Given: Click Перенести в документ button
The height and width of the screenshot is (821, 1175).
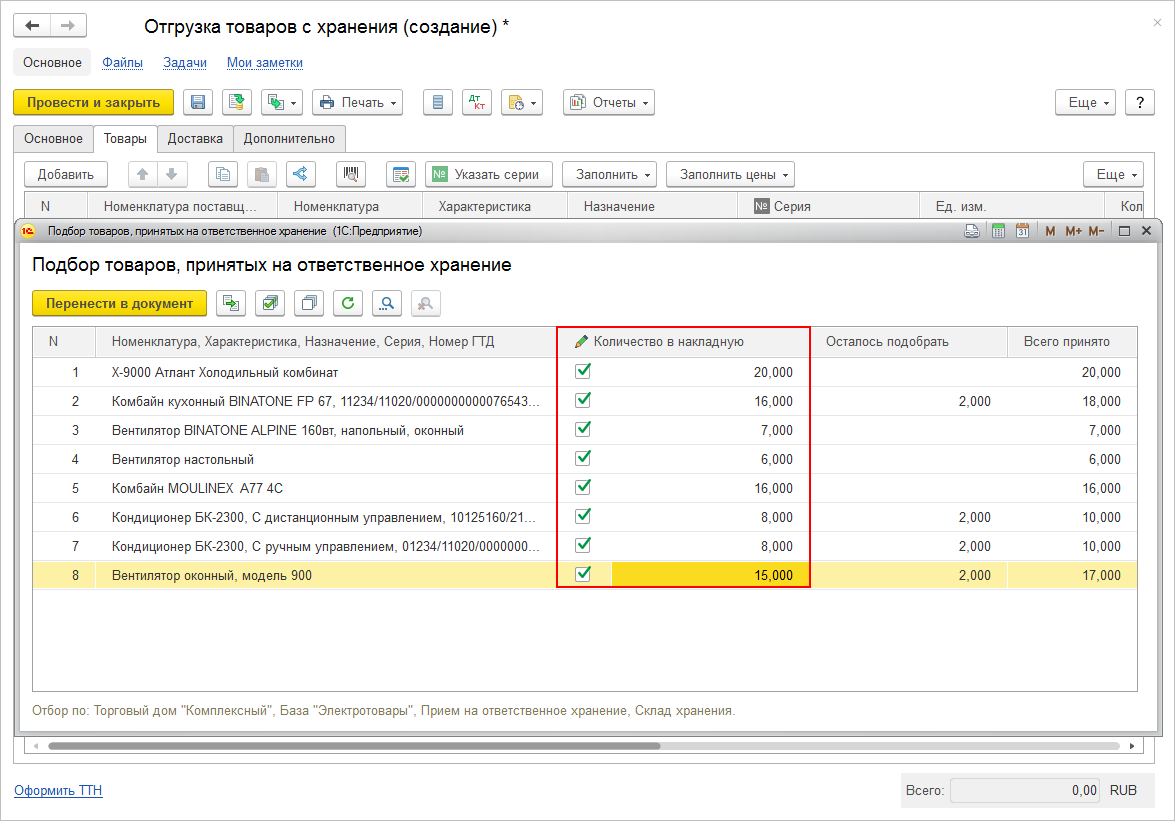Looking at the screenshot, I should tap(119, 303).
